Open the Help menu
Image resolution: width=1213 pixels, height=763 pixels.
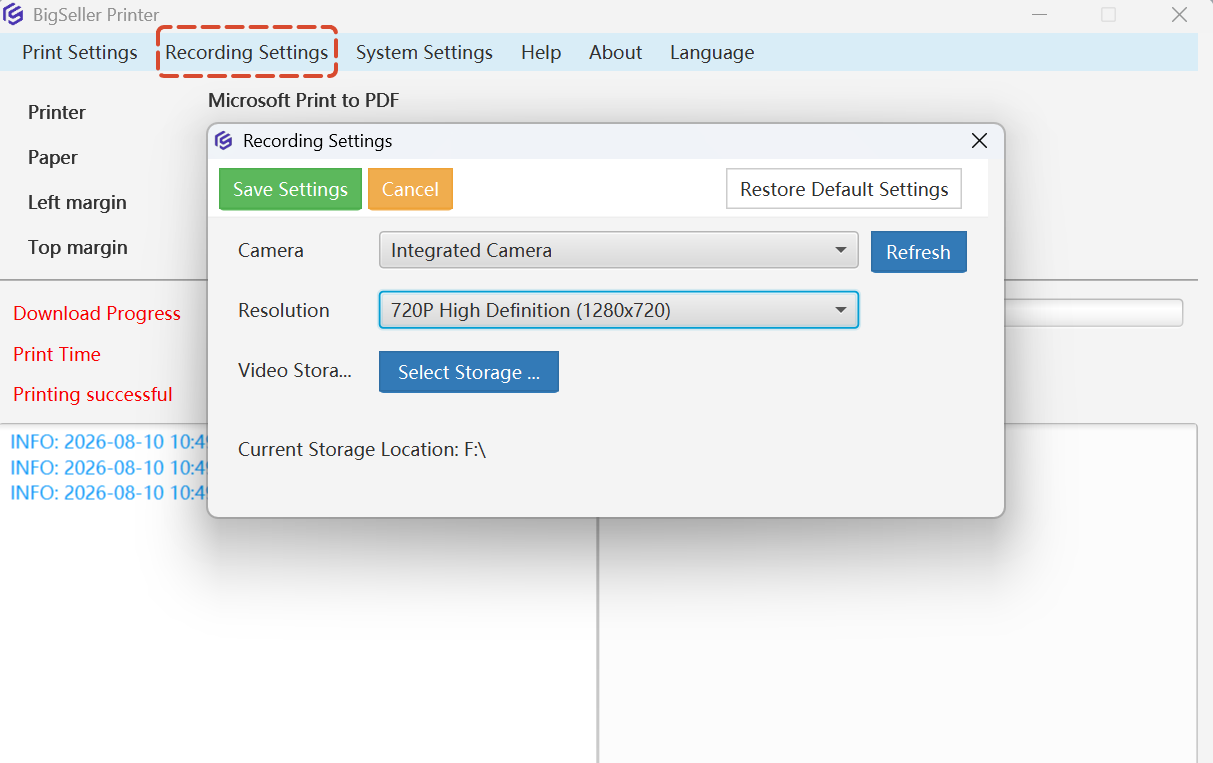tap(541, 52)
